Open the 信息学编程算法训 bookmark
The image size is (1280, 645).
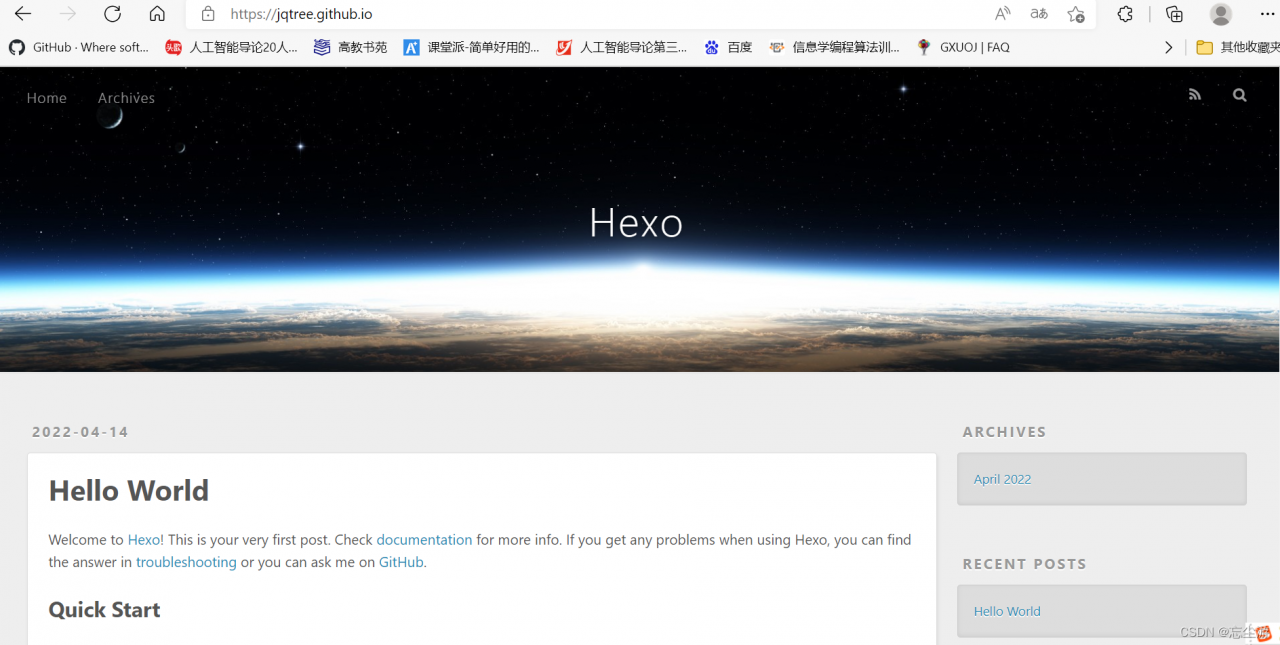pos(834,47)
